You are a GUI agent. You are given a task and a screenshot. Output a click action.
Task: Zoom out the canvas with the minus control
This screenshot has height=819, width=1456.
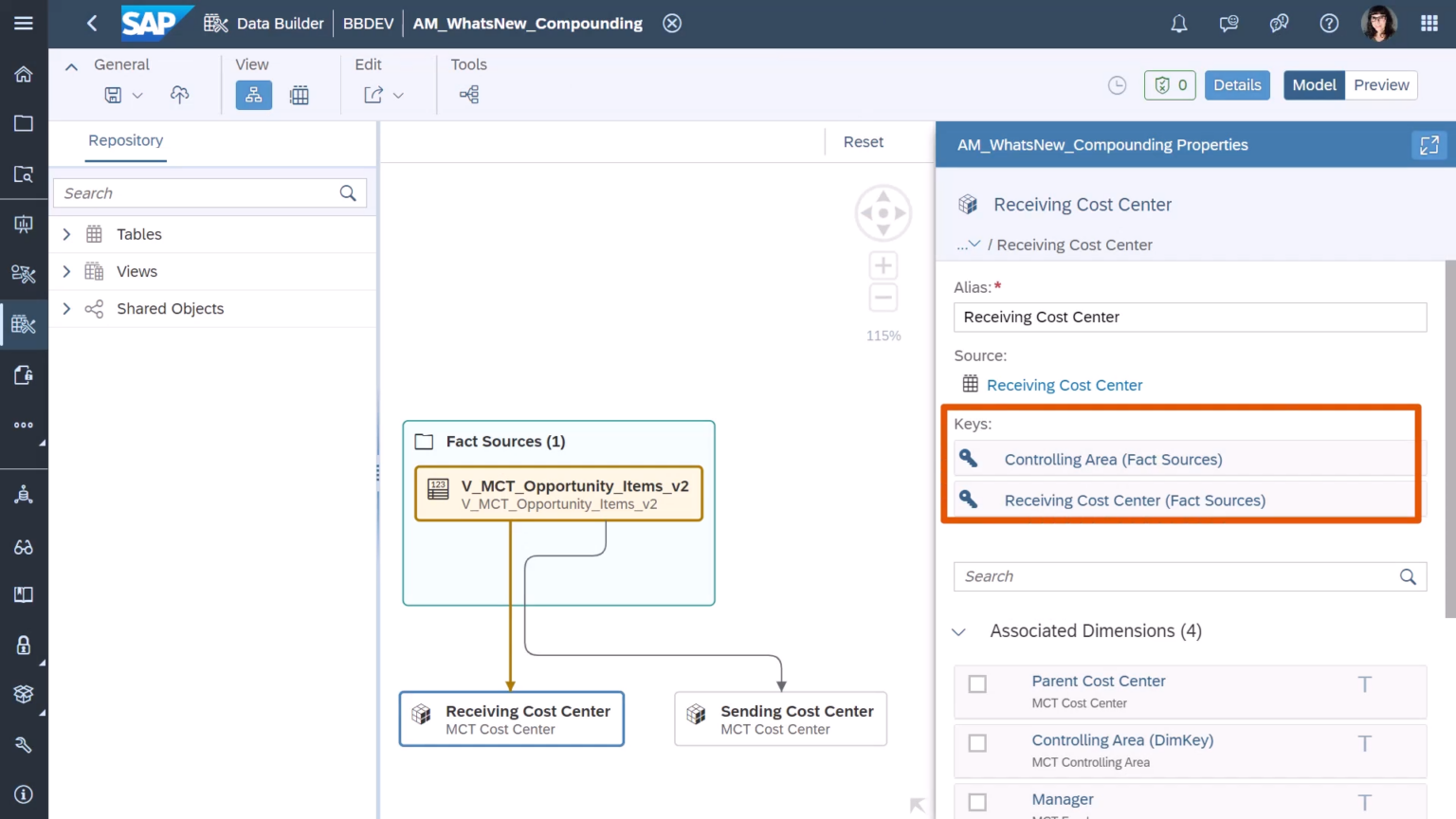[883, 297]
